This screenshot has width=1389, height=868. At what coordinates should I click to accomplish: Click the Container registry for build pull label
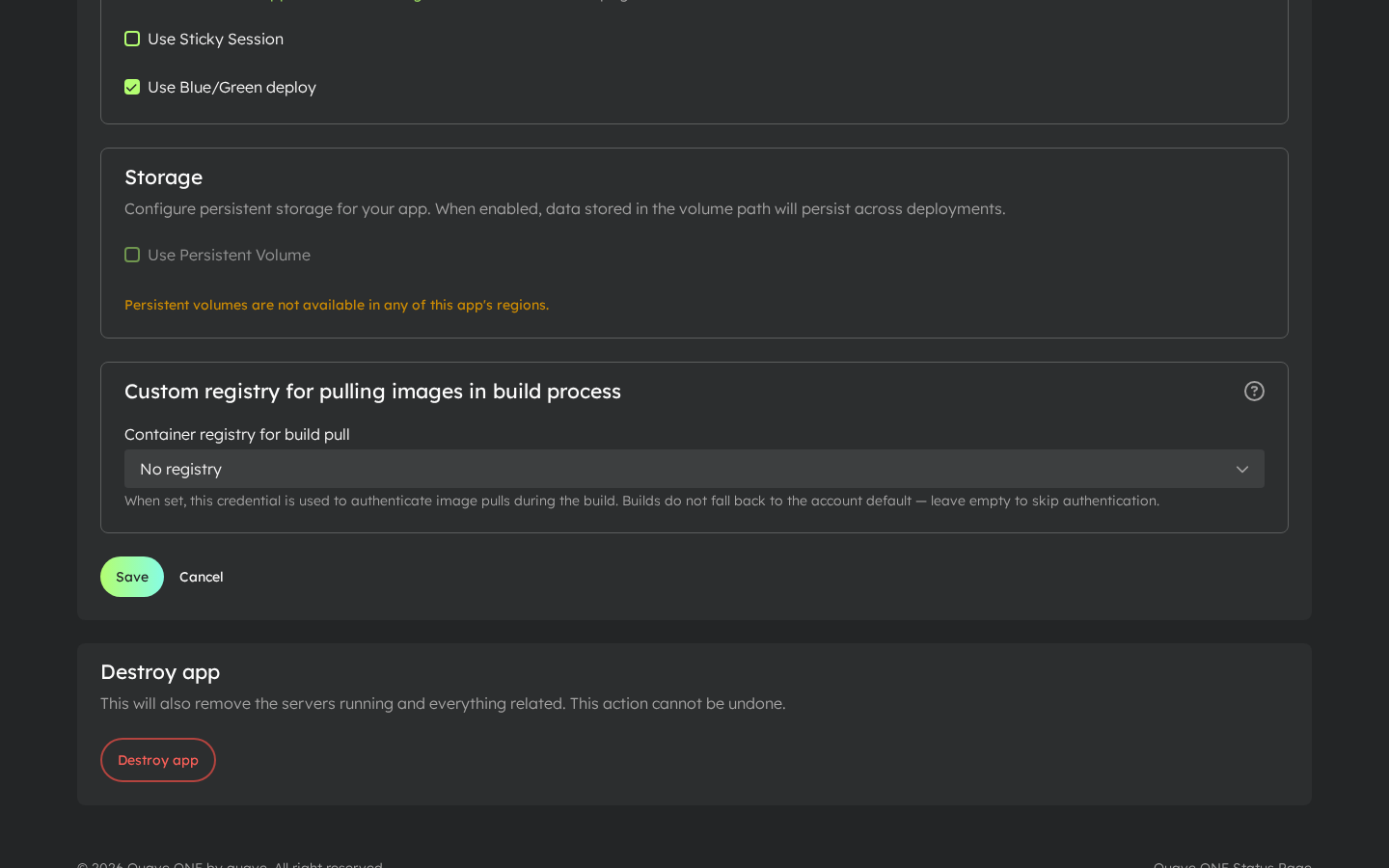tap(236, 434)
